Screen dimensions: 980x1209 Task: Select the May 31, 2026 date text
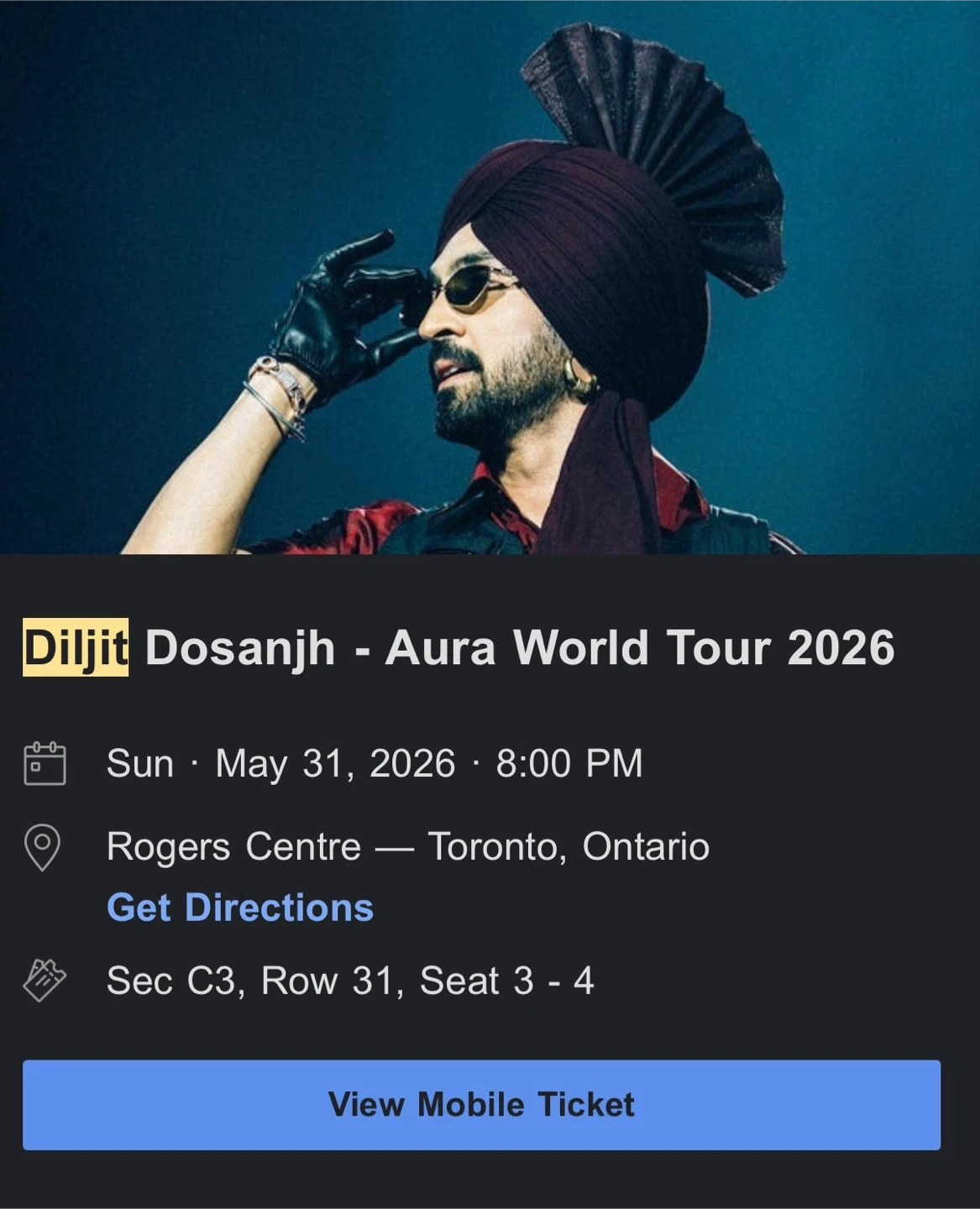pyautogui.click(x=335, y=764)
